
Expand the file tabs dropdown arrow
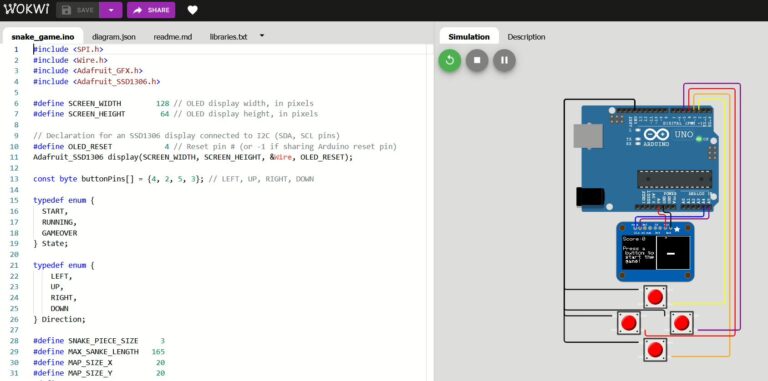point(262,36)
